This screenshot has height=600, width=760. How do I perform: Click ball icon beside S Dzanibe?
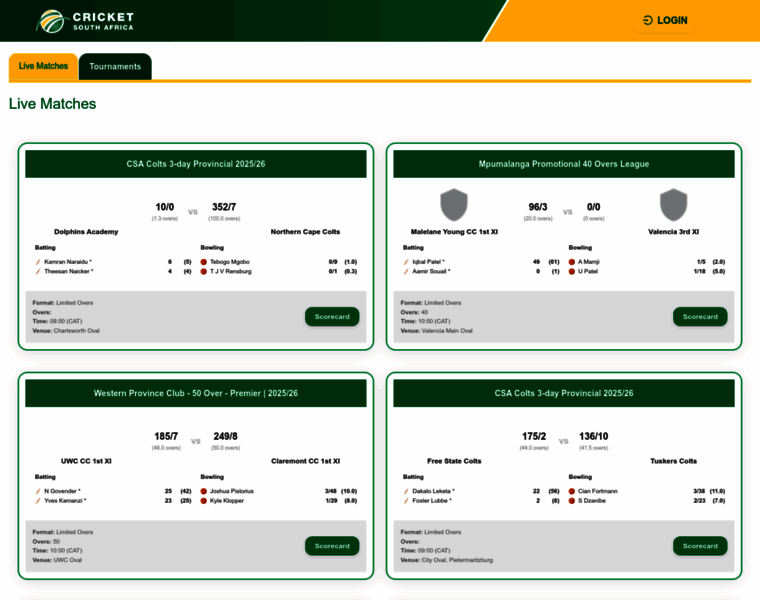[571, 501]
